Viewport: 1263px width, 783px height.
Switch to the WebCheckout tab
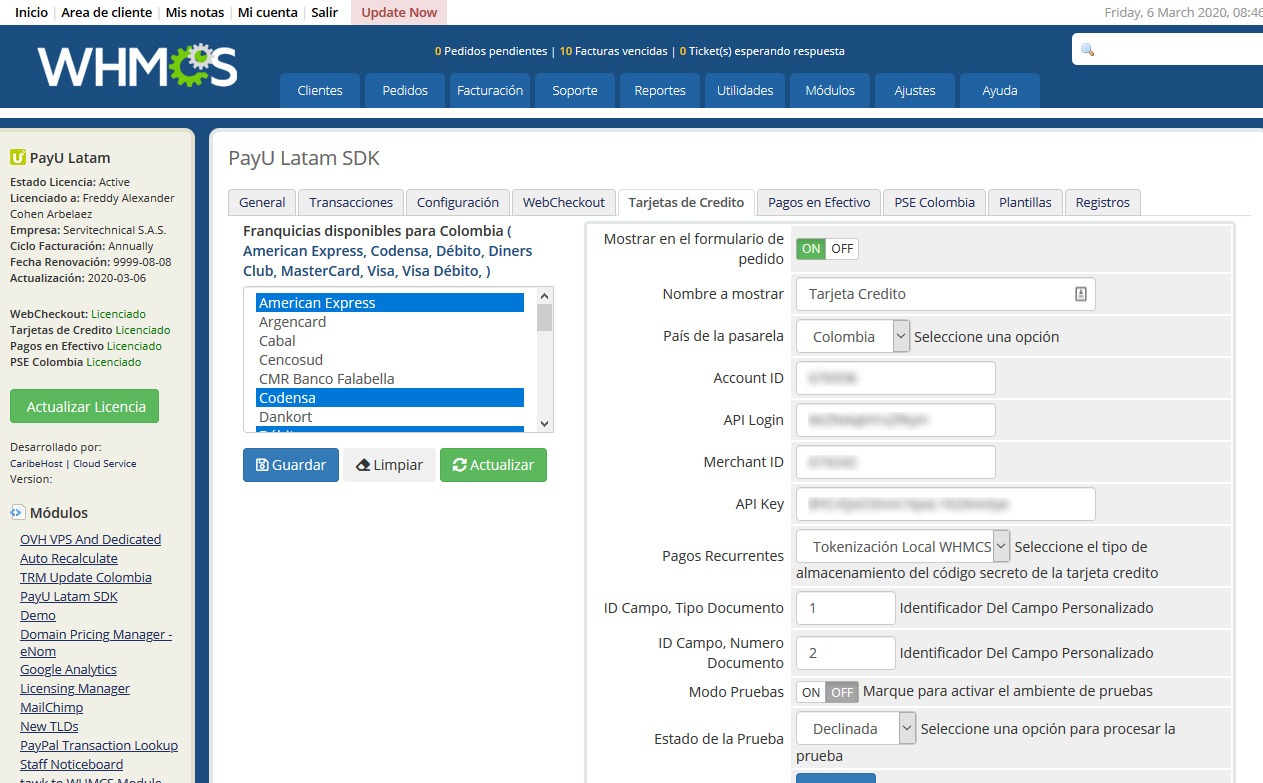[564, 202]
